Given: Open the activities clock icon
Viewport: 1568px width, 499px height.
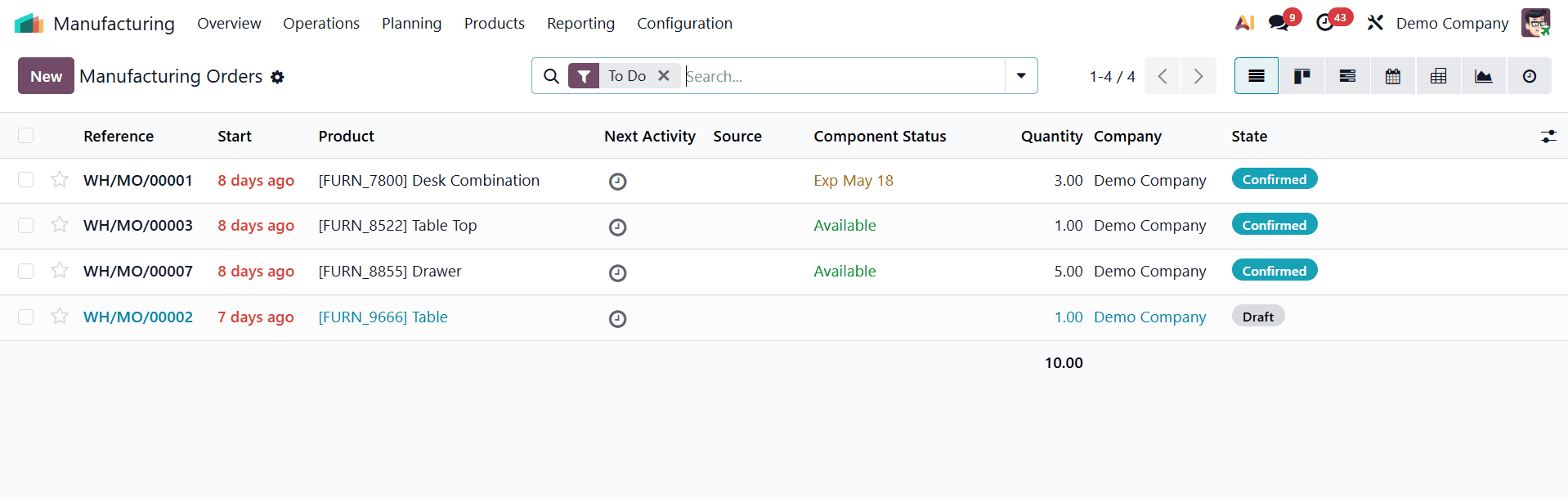Looking at the screenshot, I should pyautogui.click(x=1325, y=23).
